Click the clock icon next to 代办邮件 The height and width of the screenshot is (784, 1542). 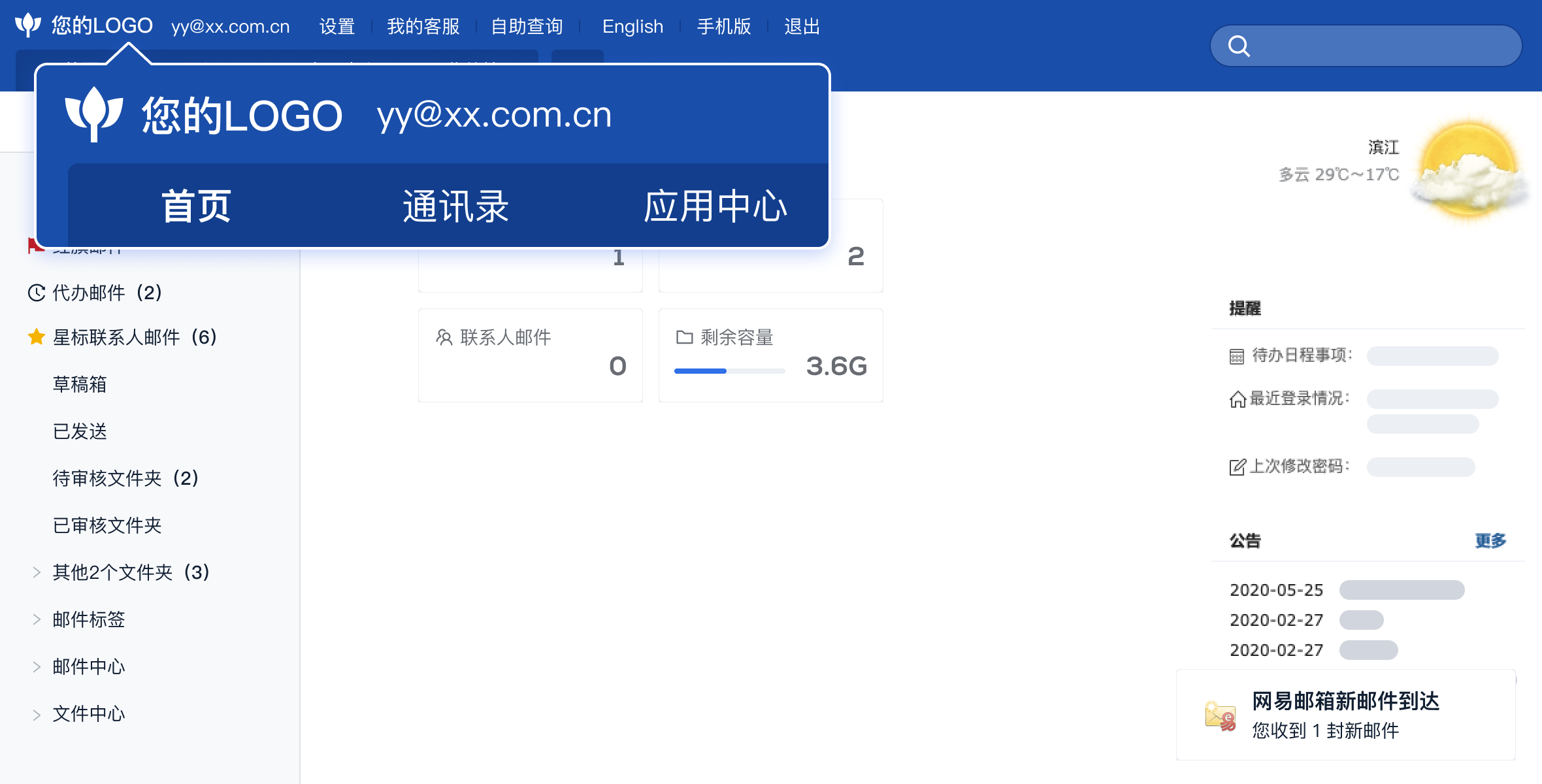(36, 292)
